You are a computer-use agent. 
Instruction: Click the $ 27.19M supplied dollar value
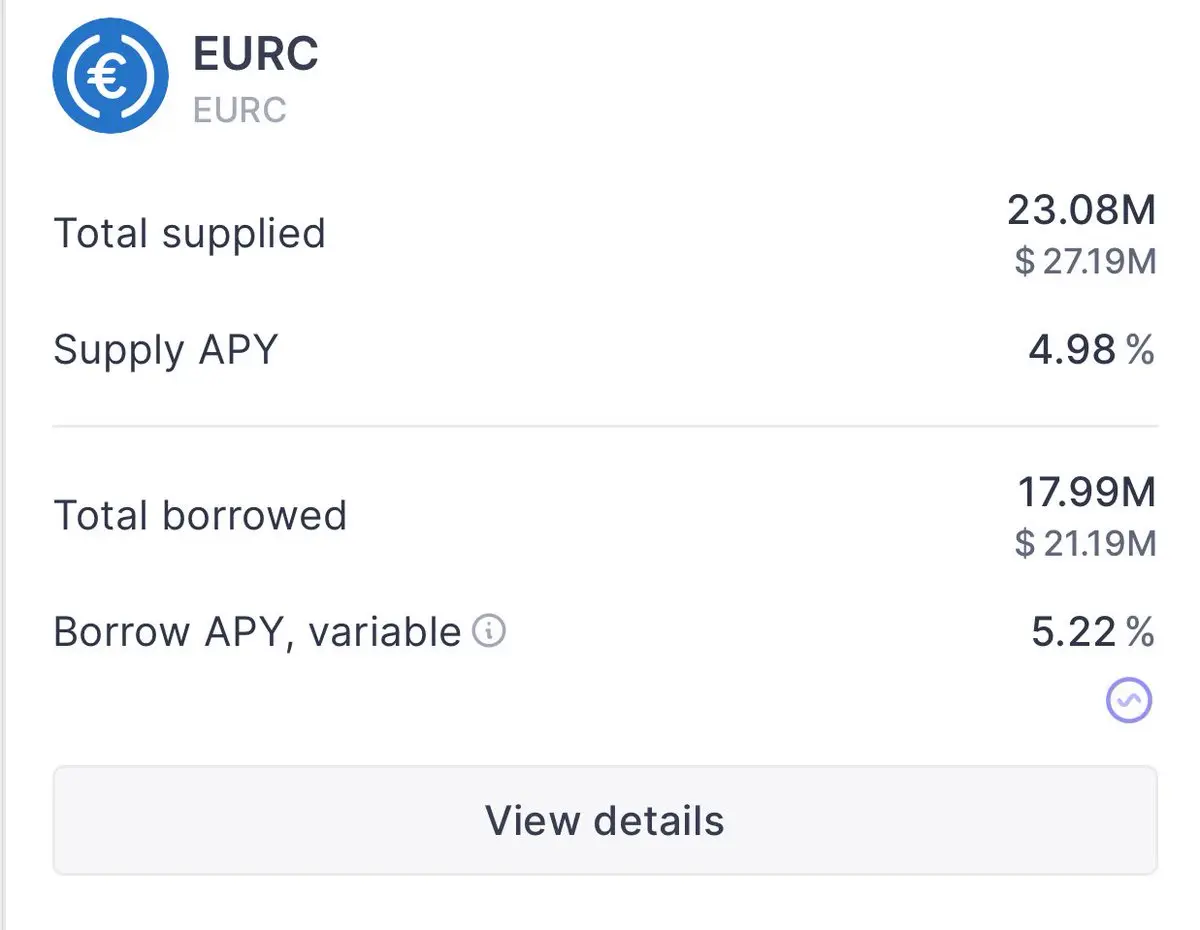pos(1085,261)
